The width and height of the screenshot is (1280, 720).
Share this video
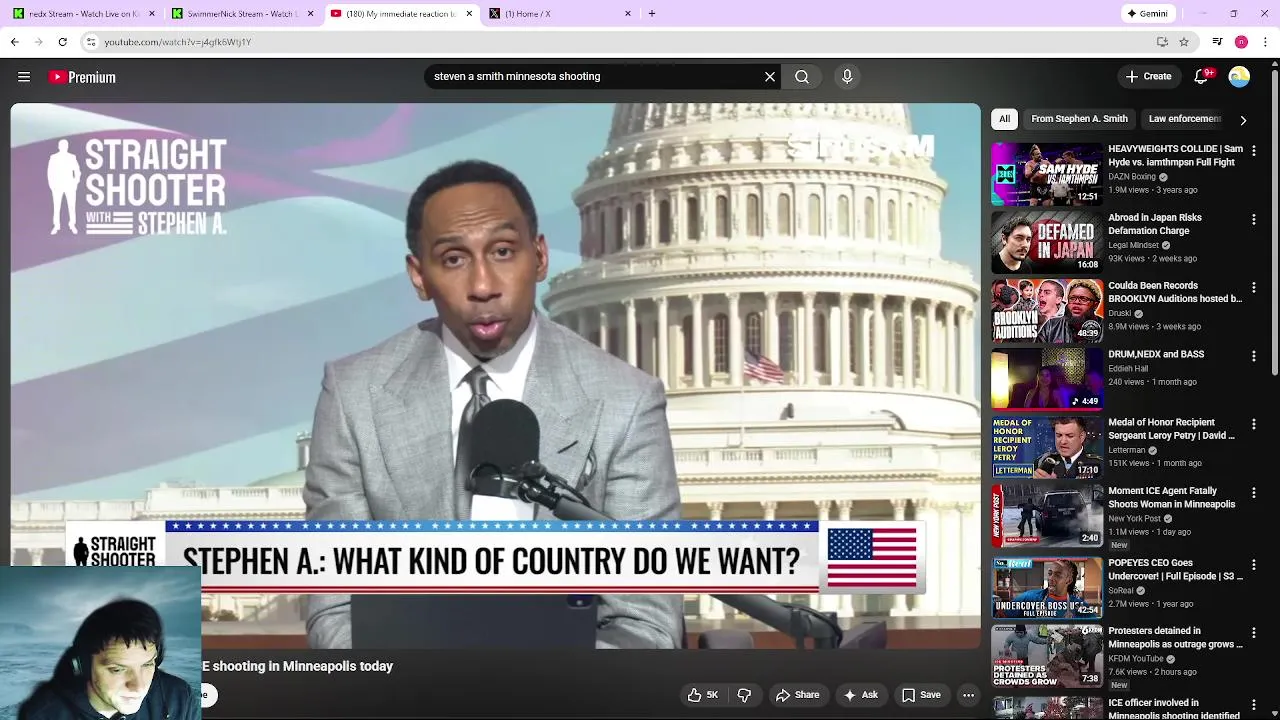(x=797, y=695)
